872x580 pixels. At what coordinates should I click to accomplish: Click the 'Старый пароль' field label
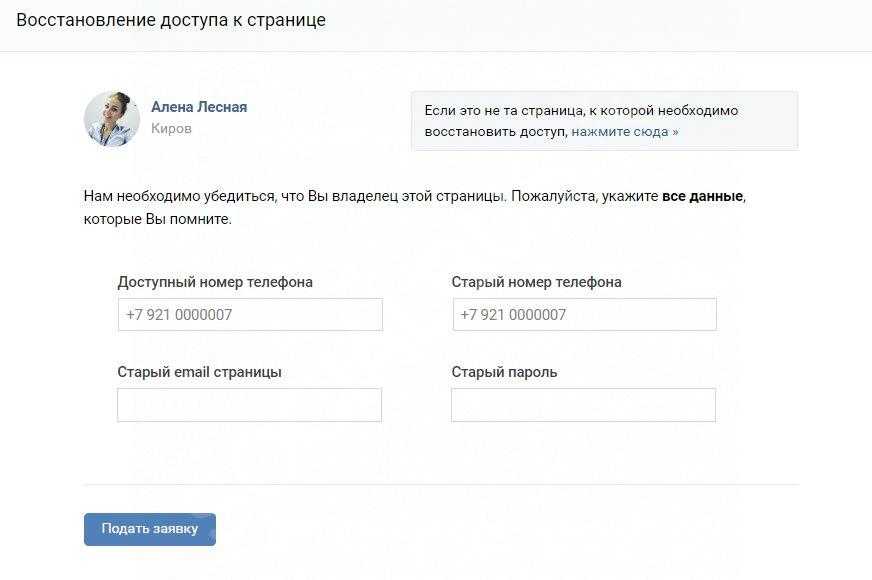click(504, 372)
